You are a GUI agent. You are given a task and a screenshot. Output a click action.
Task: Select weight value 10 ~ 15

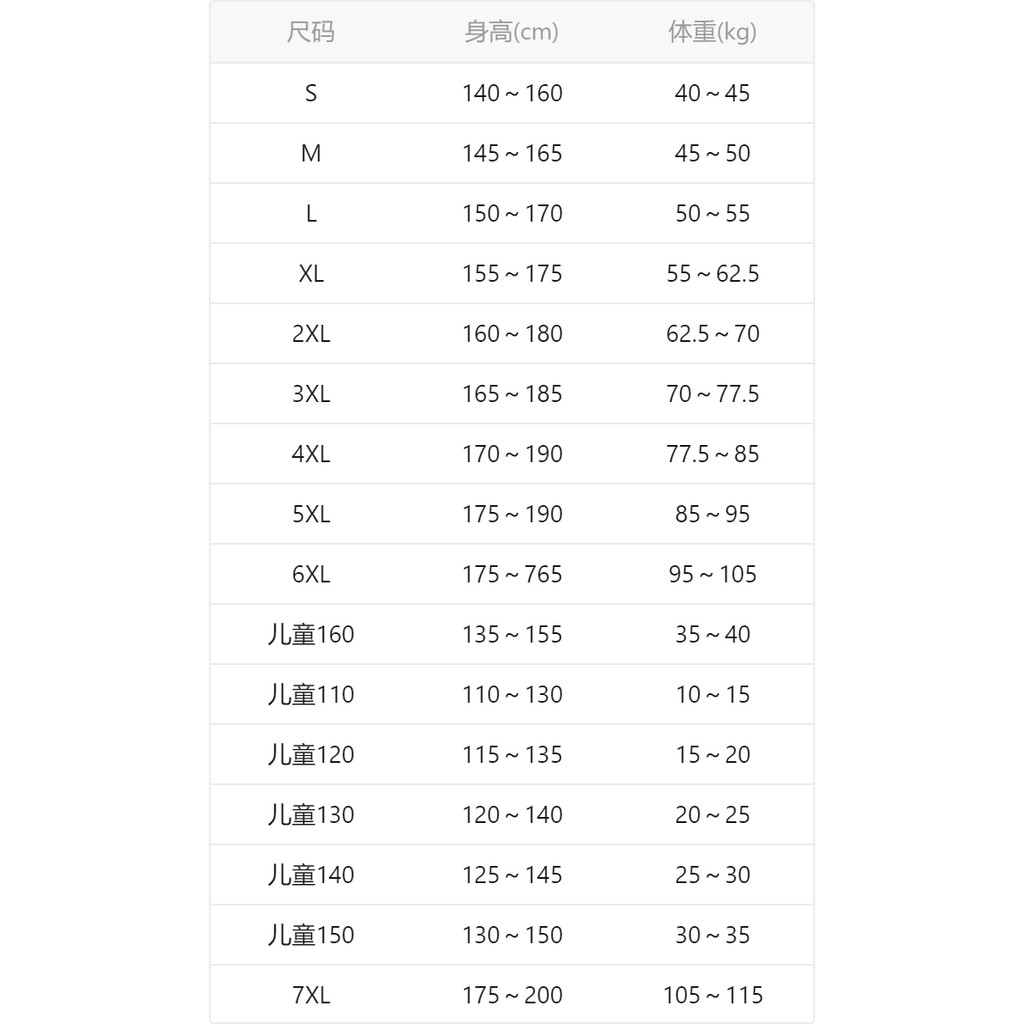pos(712,694)
